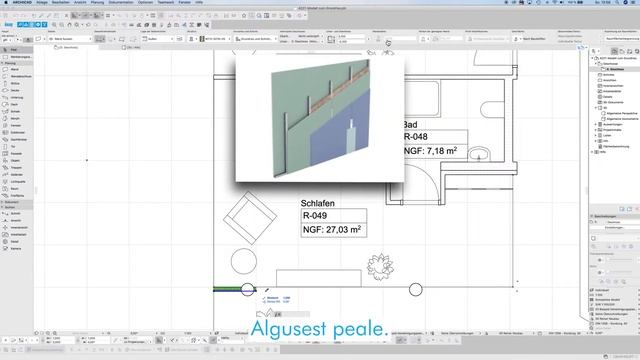Screen dimensions: 640x360
Task: Click the armchair symbol in the bedroom
Action: [250, 218]
